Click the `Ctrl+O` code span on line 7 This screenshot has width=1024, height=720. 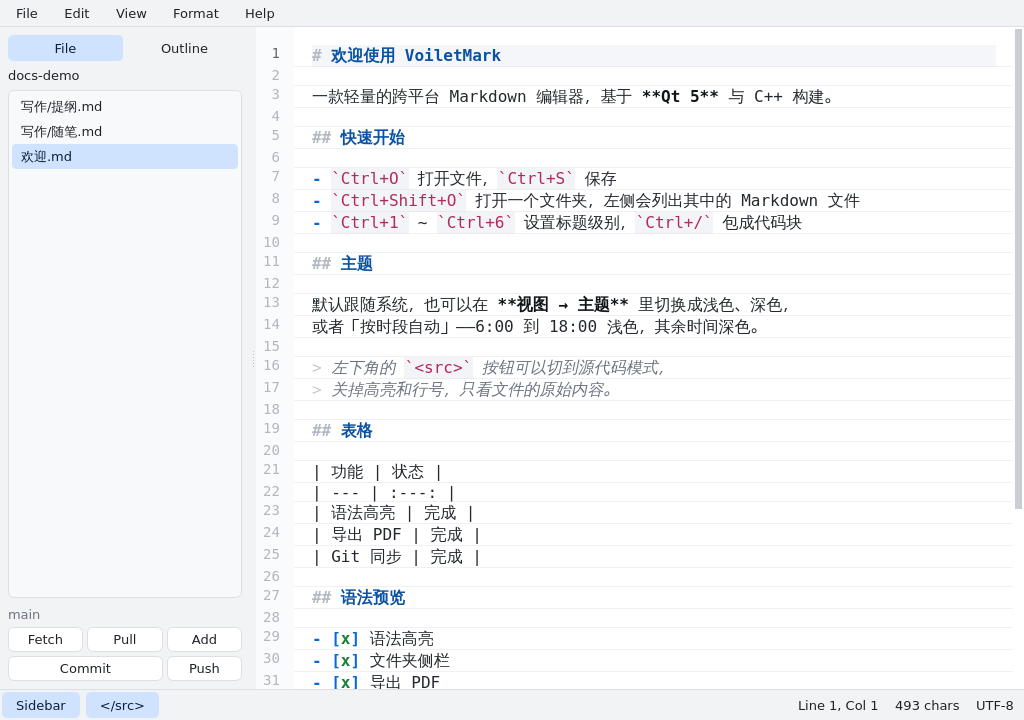pos(370,179)
